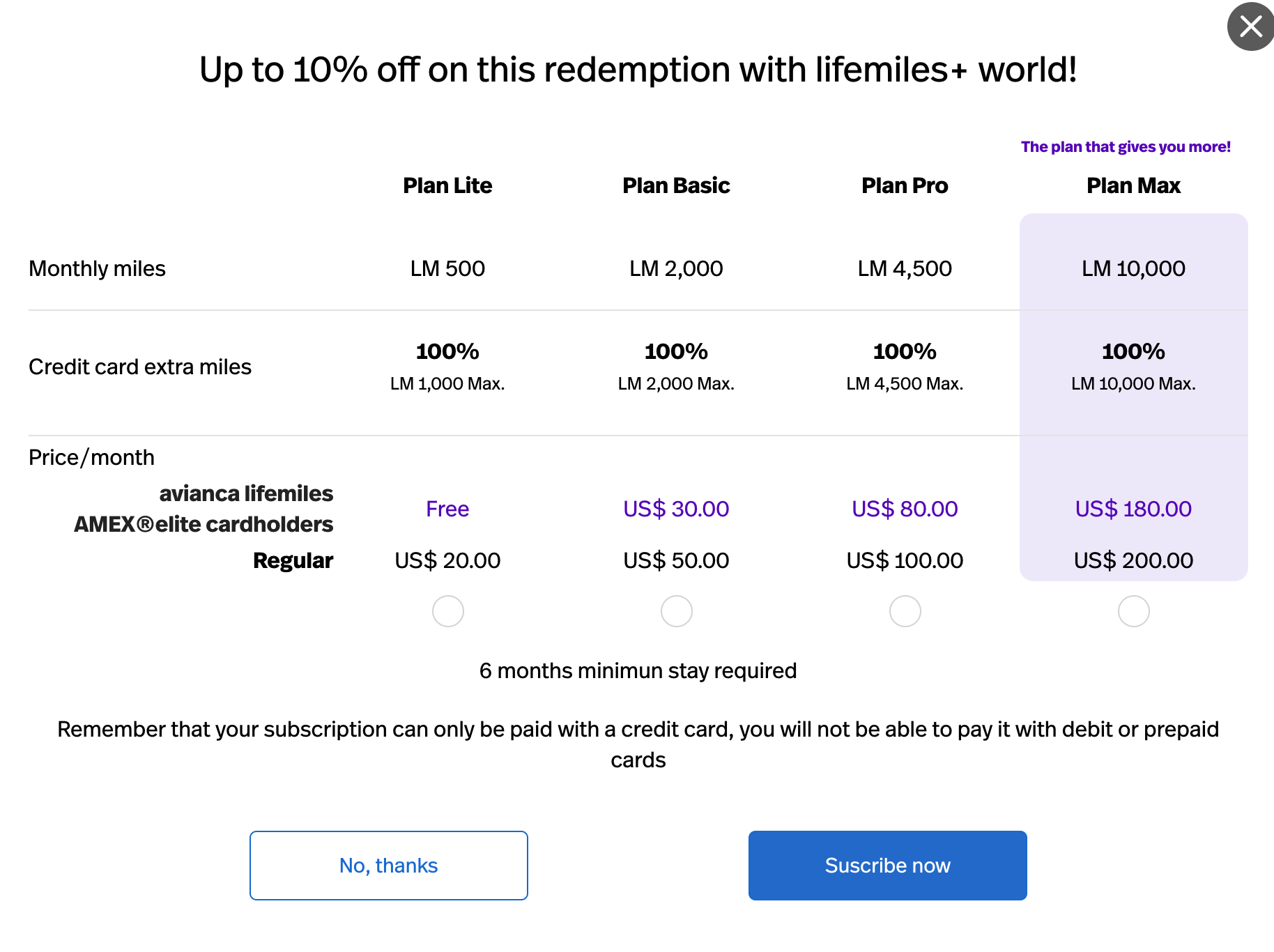Viewport: 1274px width, 952px height.
Task: Click 'The plan that gives you more!' label
Action: coord(1126,146)
